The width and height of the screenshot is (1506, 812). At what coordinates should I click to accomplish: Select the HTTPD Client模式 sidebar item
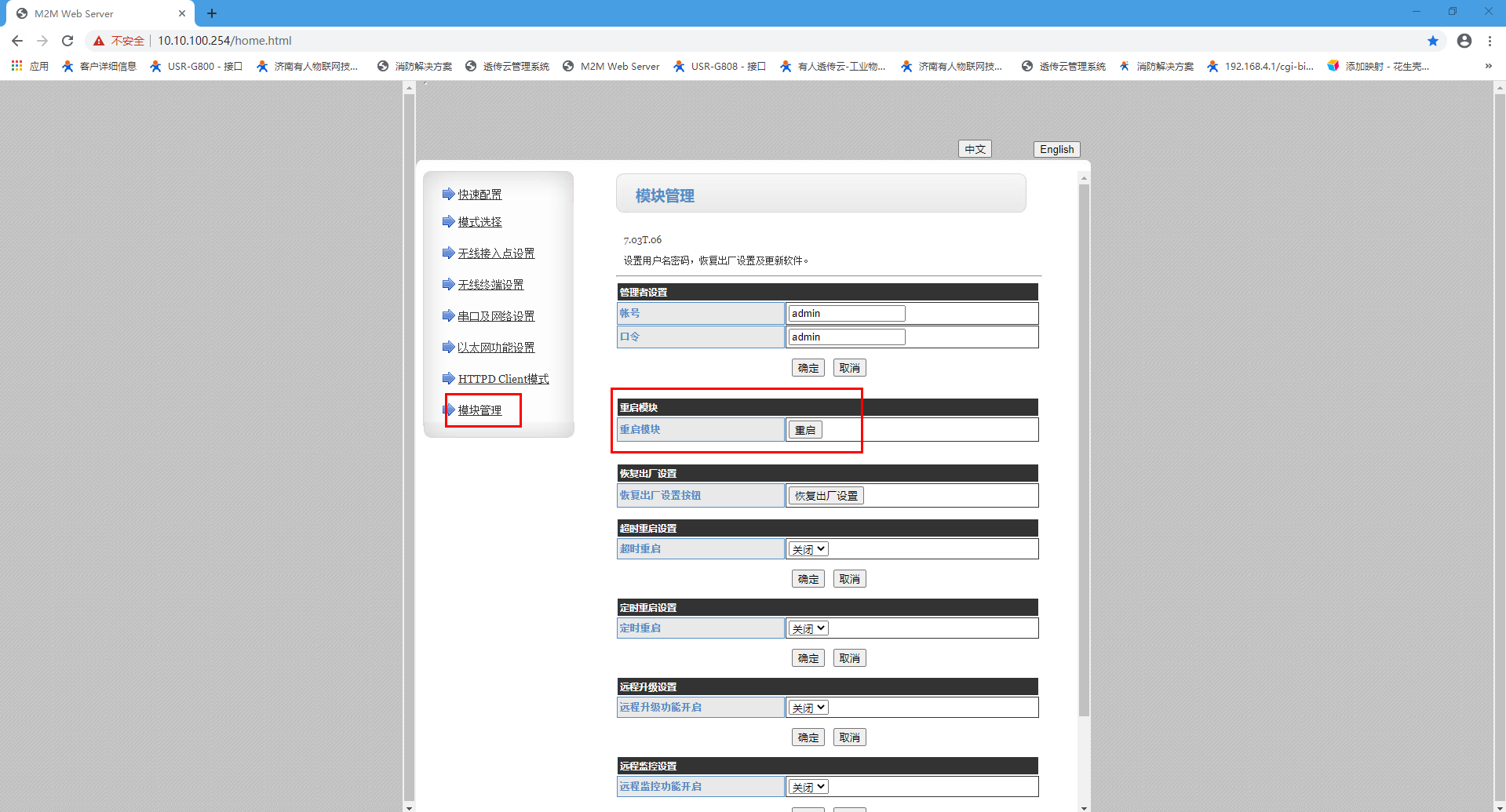[503, 379]
